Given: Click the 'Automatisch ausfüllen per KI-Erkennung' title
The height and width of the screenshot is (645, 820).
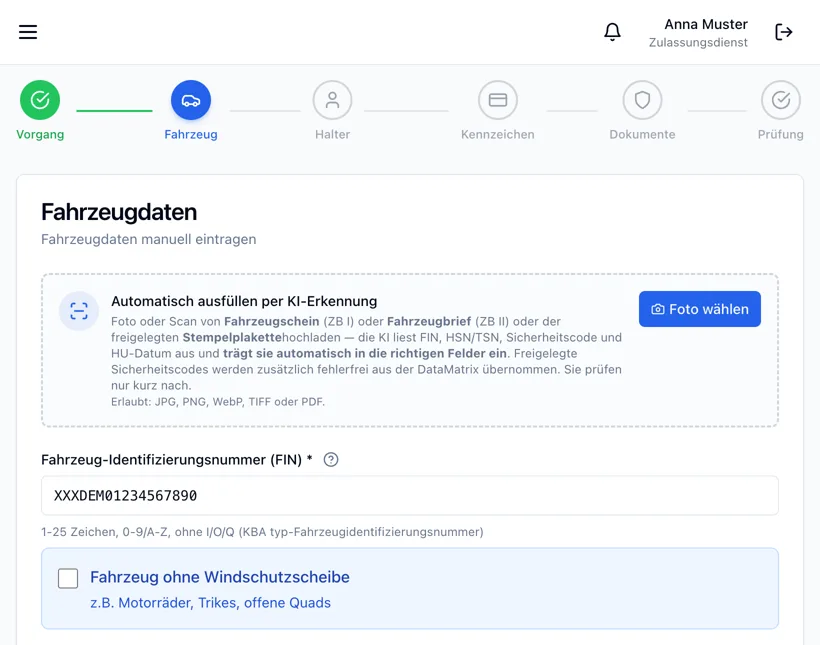Looking at the screenshot, I should pos(244,301).
